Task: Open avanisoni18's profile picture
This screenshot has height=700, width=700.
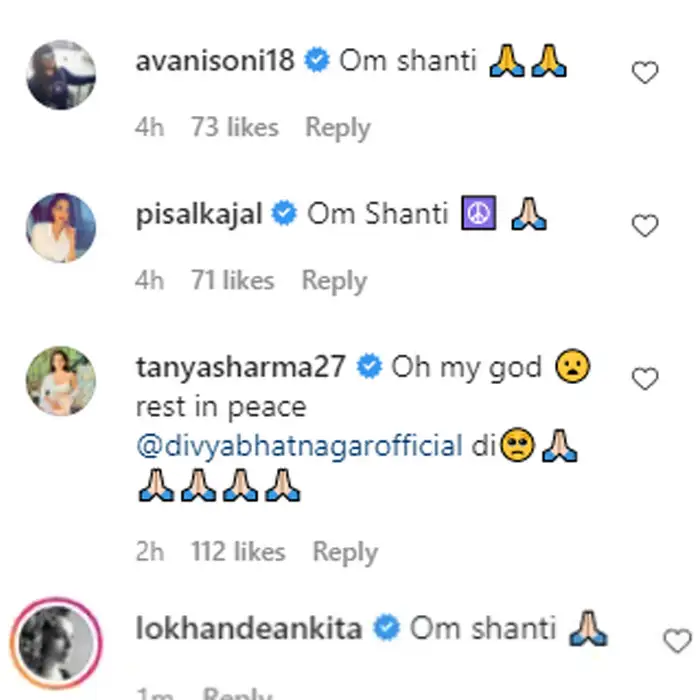Action: click(60, 75)
